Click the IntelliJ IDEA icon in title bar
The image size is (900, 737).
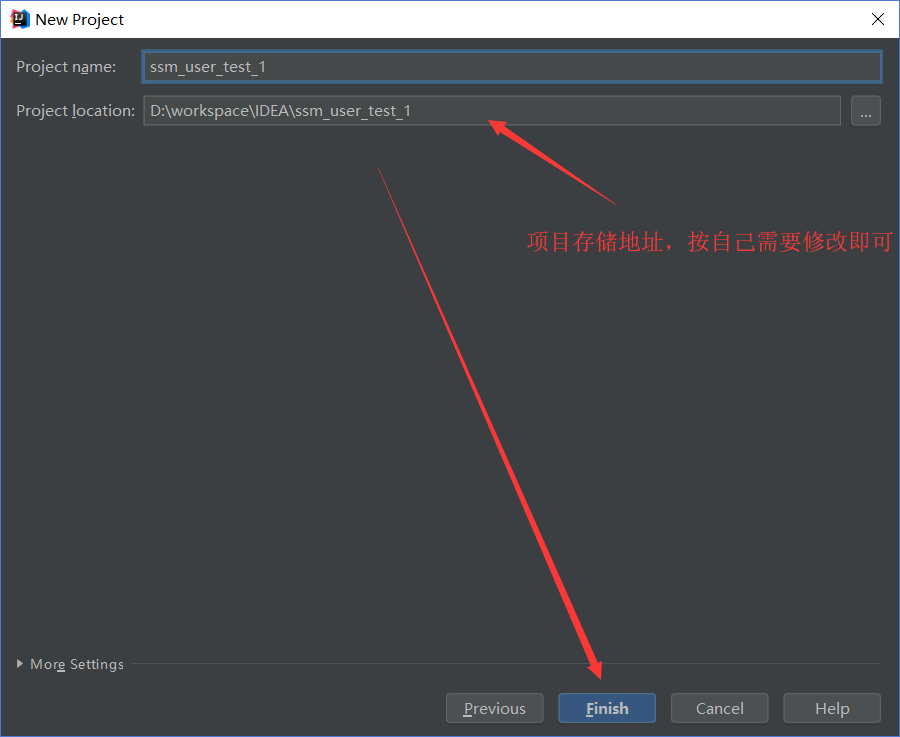20,19
